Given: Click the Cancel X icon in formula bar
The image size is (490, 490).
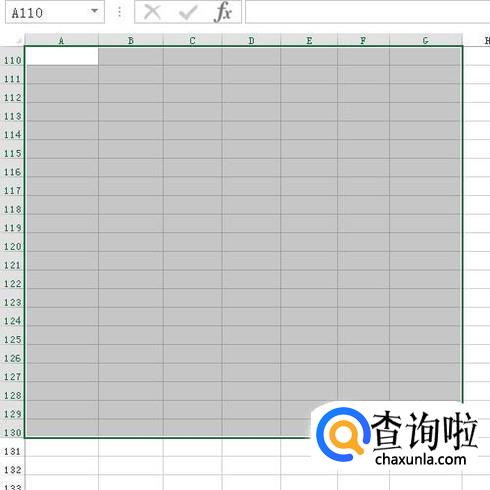Looking at the screenshot, I should [152, 12].
